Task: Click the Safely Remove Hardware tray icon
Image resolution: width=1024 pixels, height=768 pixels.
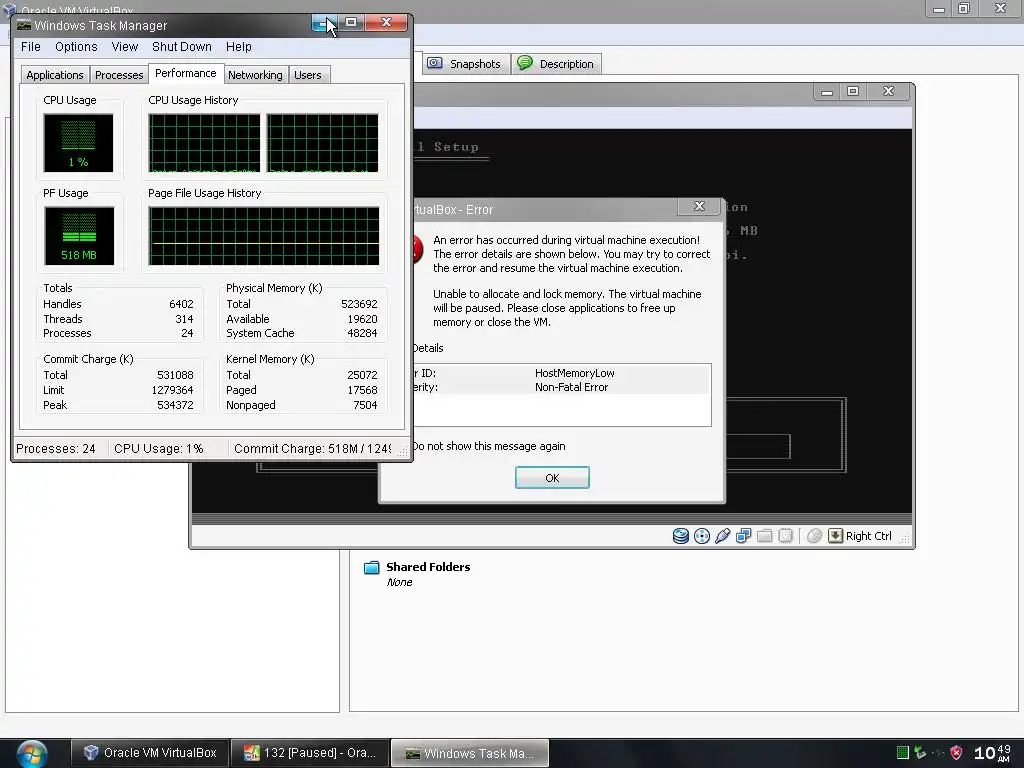Action: (x=920, y=753)
